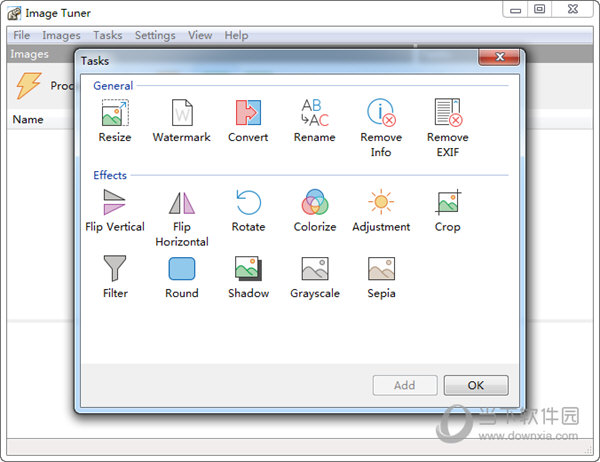Screen dimensions: 600x462
Task: Maximize the Image Tuner window
Action: (540, 10)
